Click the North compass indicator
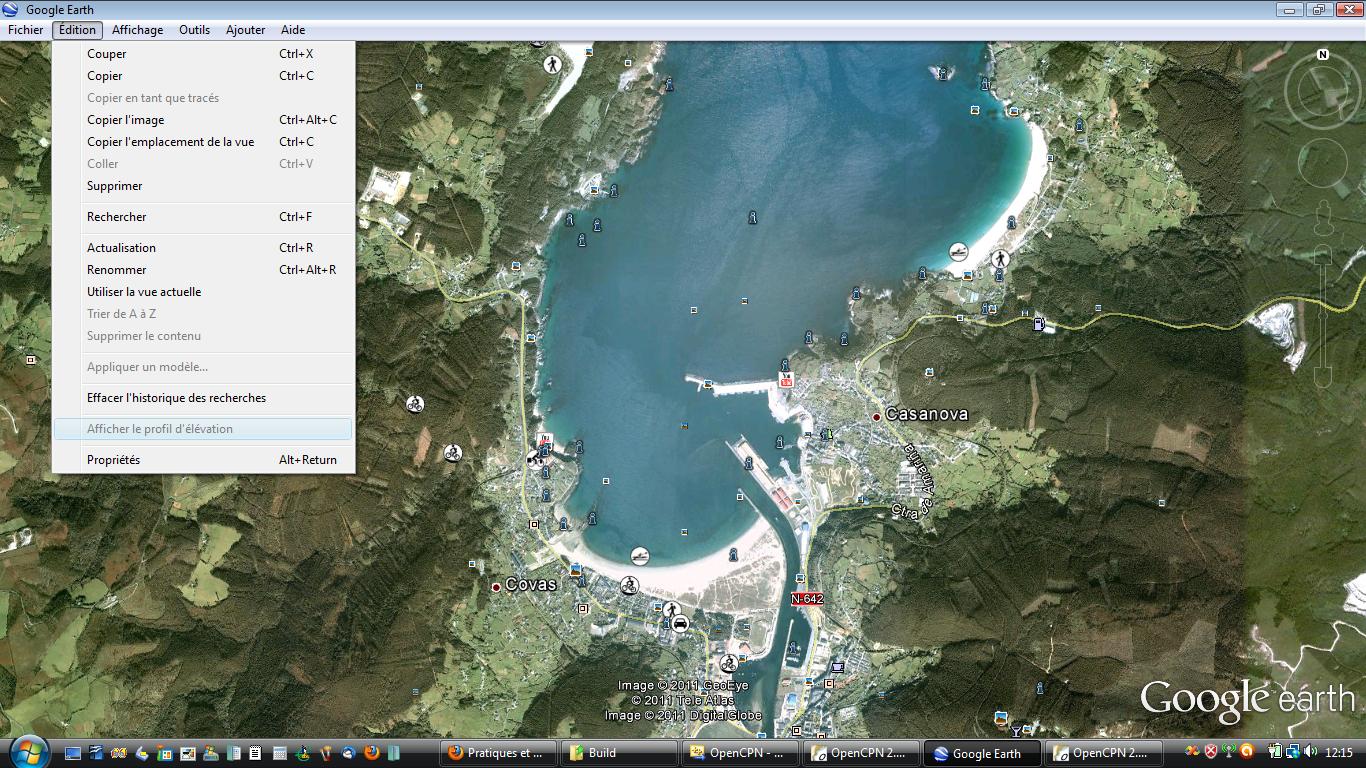This screenshot has height=768, width=1366. (1323, 55)
